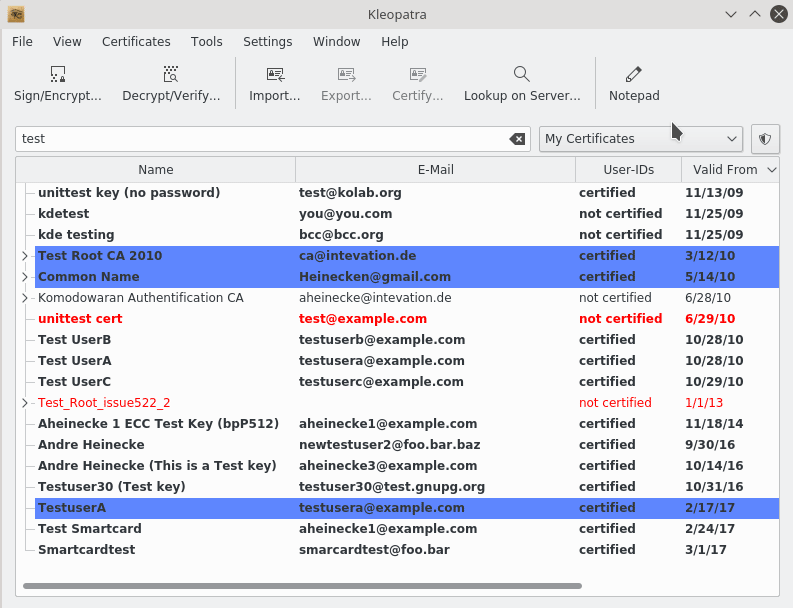Click the shield validation button

click(765, 139)
